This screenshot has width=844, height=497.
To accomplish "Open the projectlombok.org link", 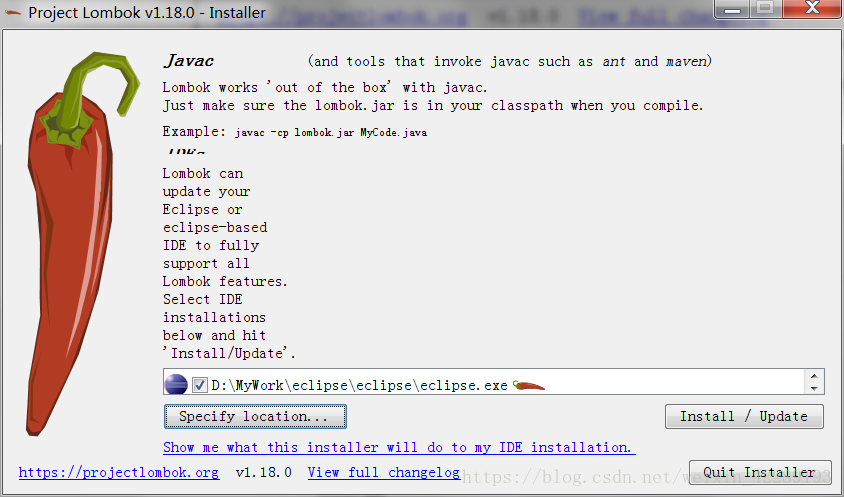I will point(119,473).
